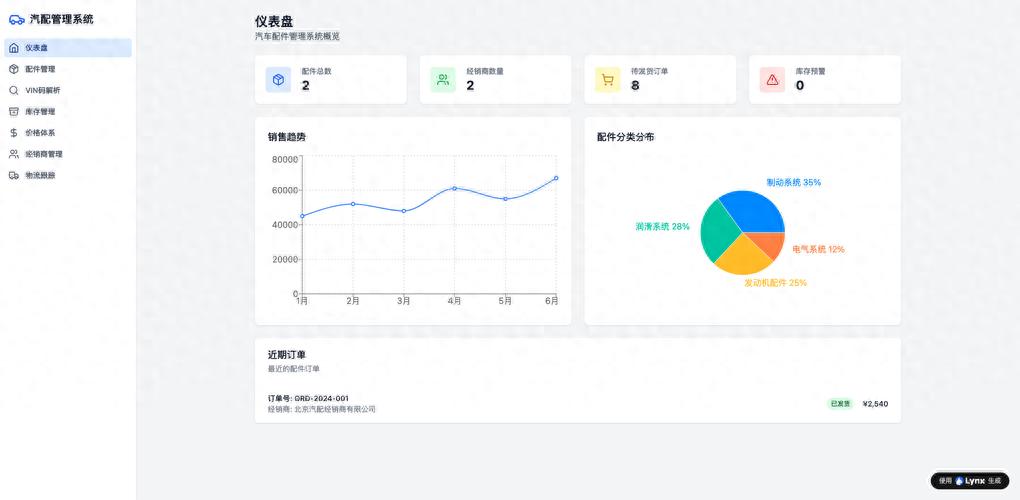The image size is (1020, 500).
Task: Click the truck icon next to 物流跟踪
Action: tap(14, 175)
